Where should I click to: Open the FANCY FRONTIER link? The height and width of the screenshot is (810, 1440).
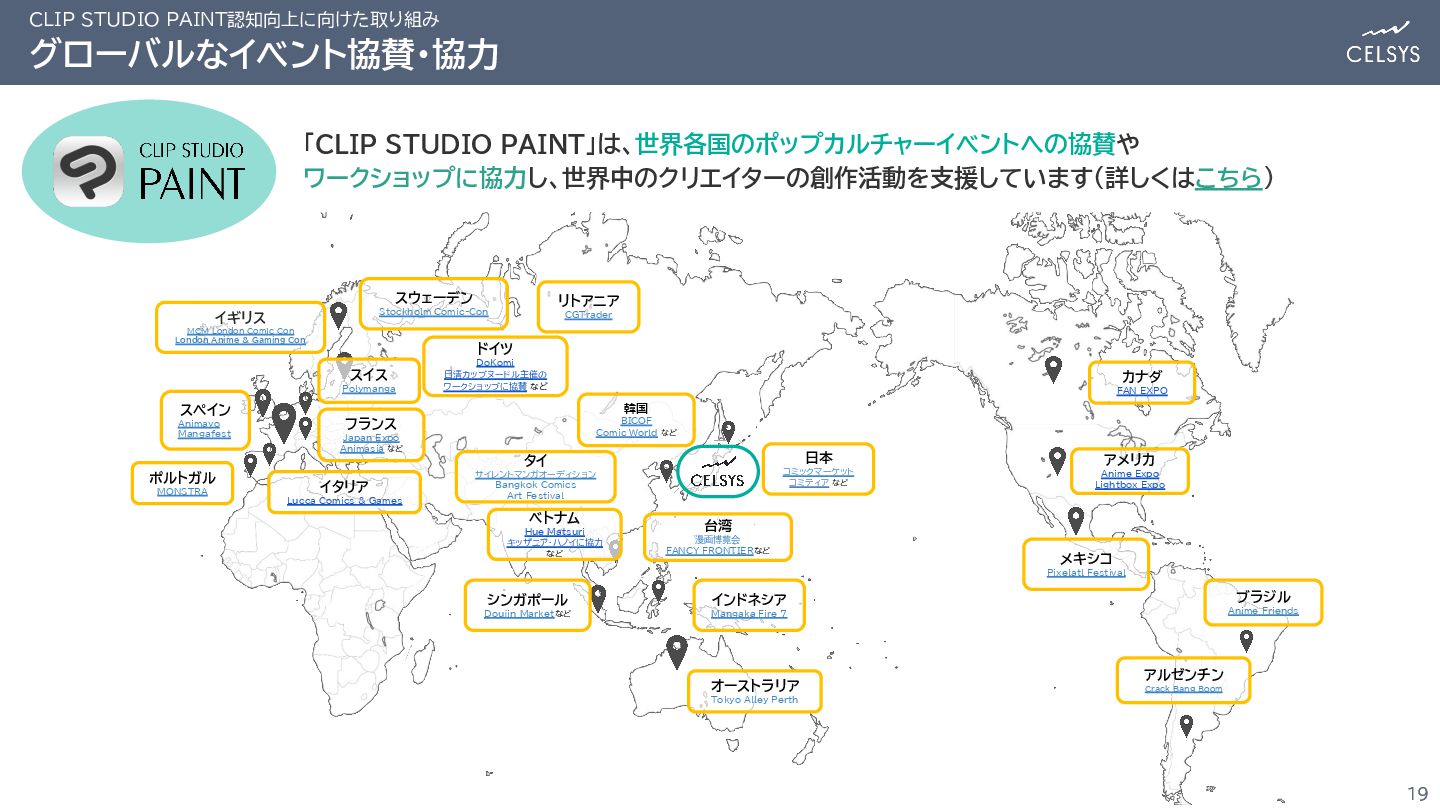click(x=710, y=551)
